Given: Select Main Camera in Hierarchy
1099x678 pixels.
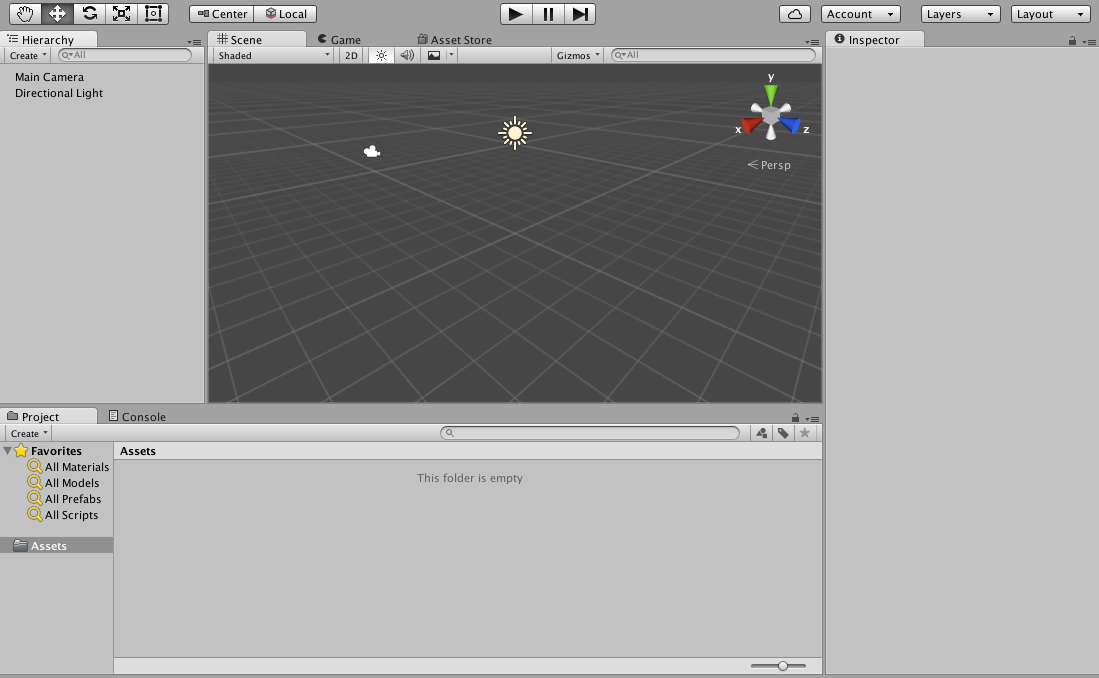Looking at the screenshot, I should click(49, 77).
